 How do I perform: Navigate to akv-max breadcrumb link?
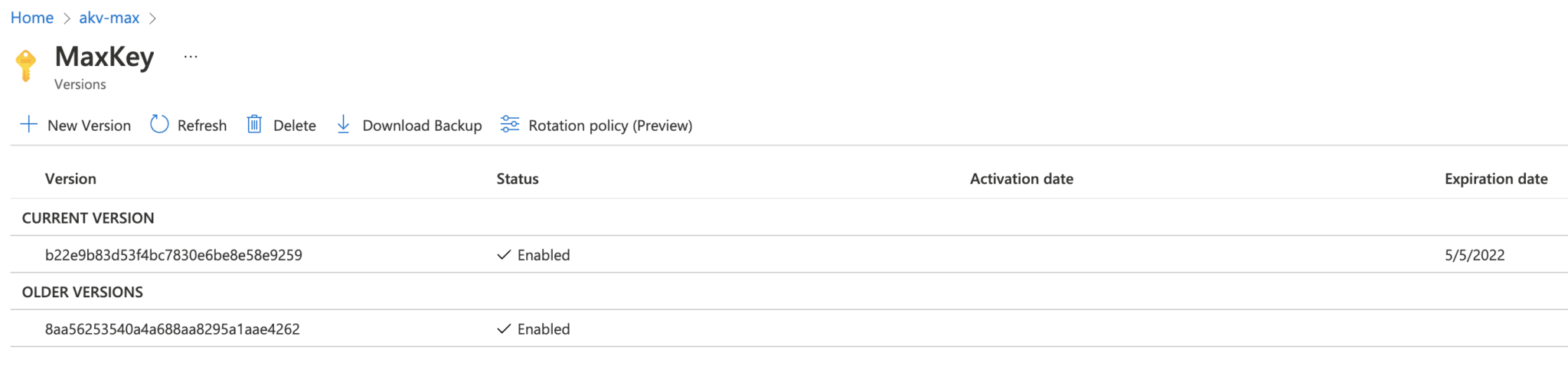pyautogui.click(x=109, y=18)
